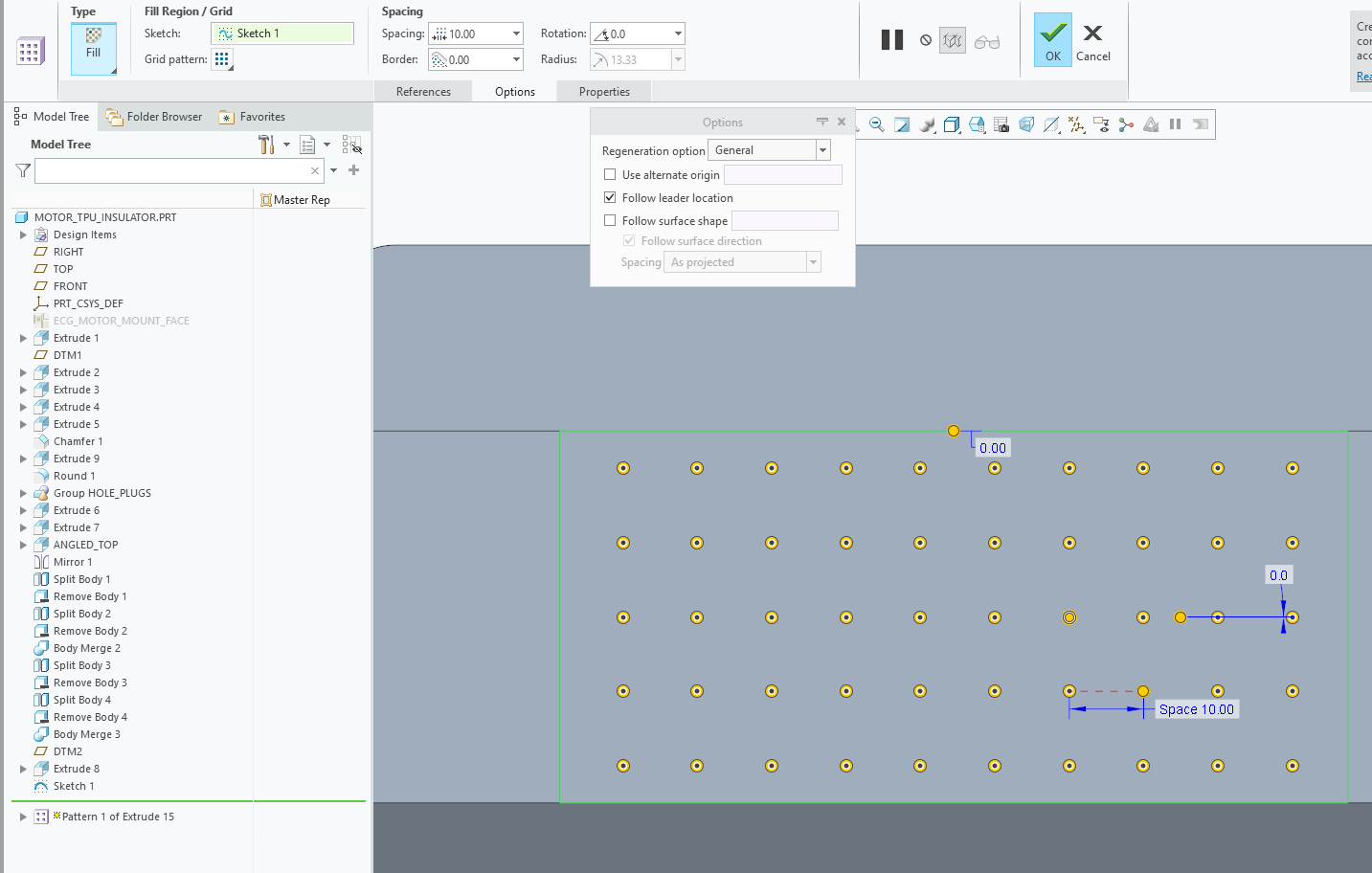Open the Properties tab
The height and width of the screenshot is (873, 1372).
point(603,92)
